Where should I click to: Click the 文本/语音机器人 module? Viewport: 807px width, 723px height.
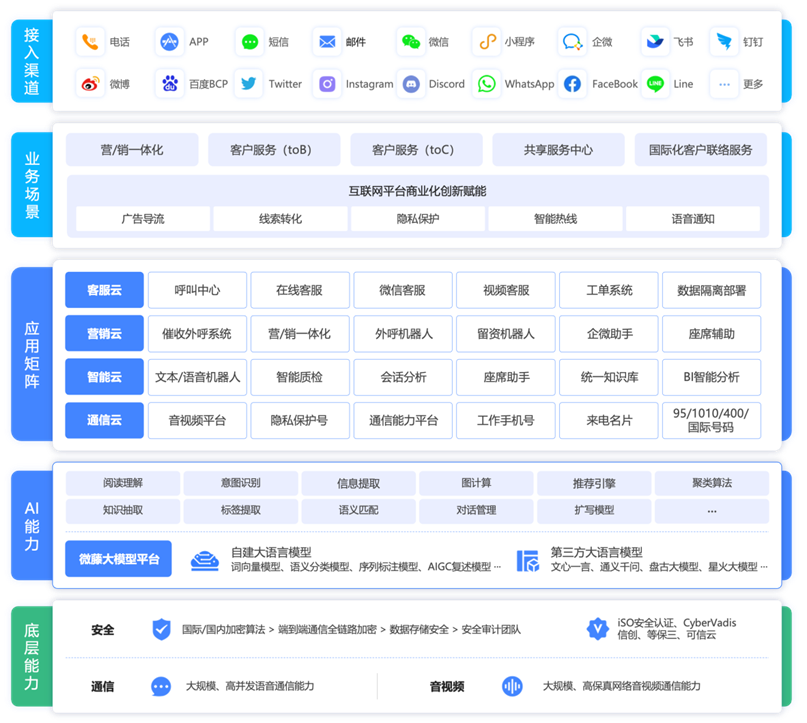point(197,377)
